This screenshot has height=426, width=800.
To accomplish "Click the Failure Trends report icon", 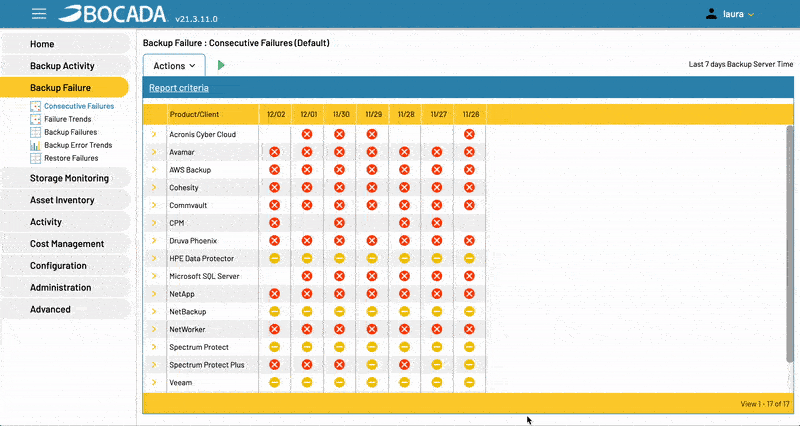I will click(x=35, y=119).
